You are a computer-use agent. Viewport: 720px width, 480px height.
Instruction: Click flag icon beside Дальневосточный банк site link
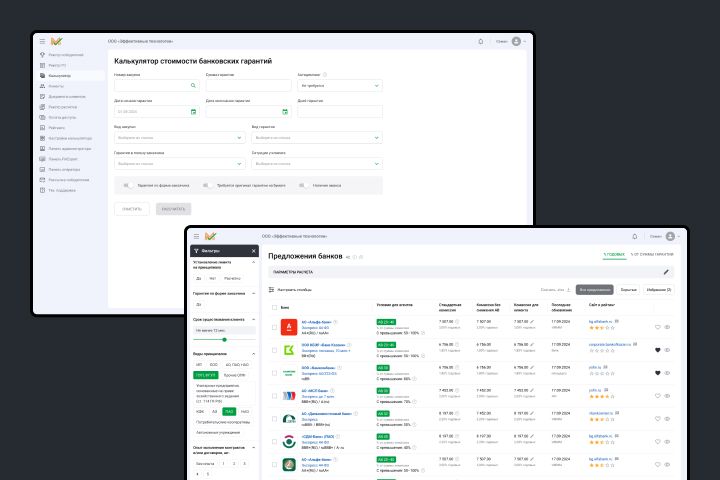point(617,413)
